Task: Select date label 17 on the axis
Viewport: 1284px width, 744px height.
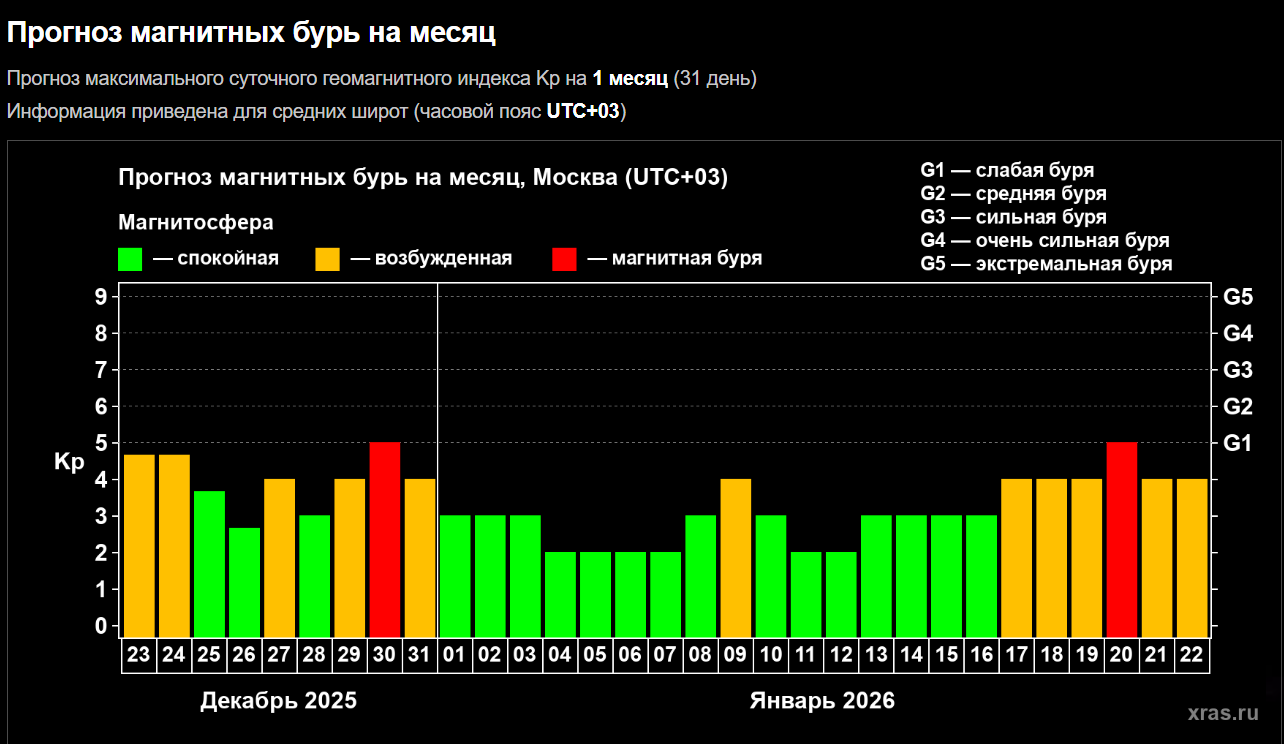Action: [x=1017, y=656]
